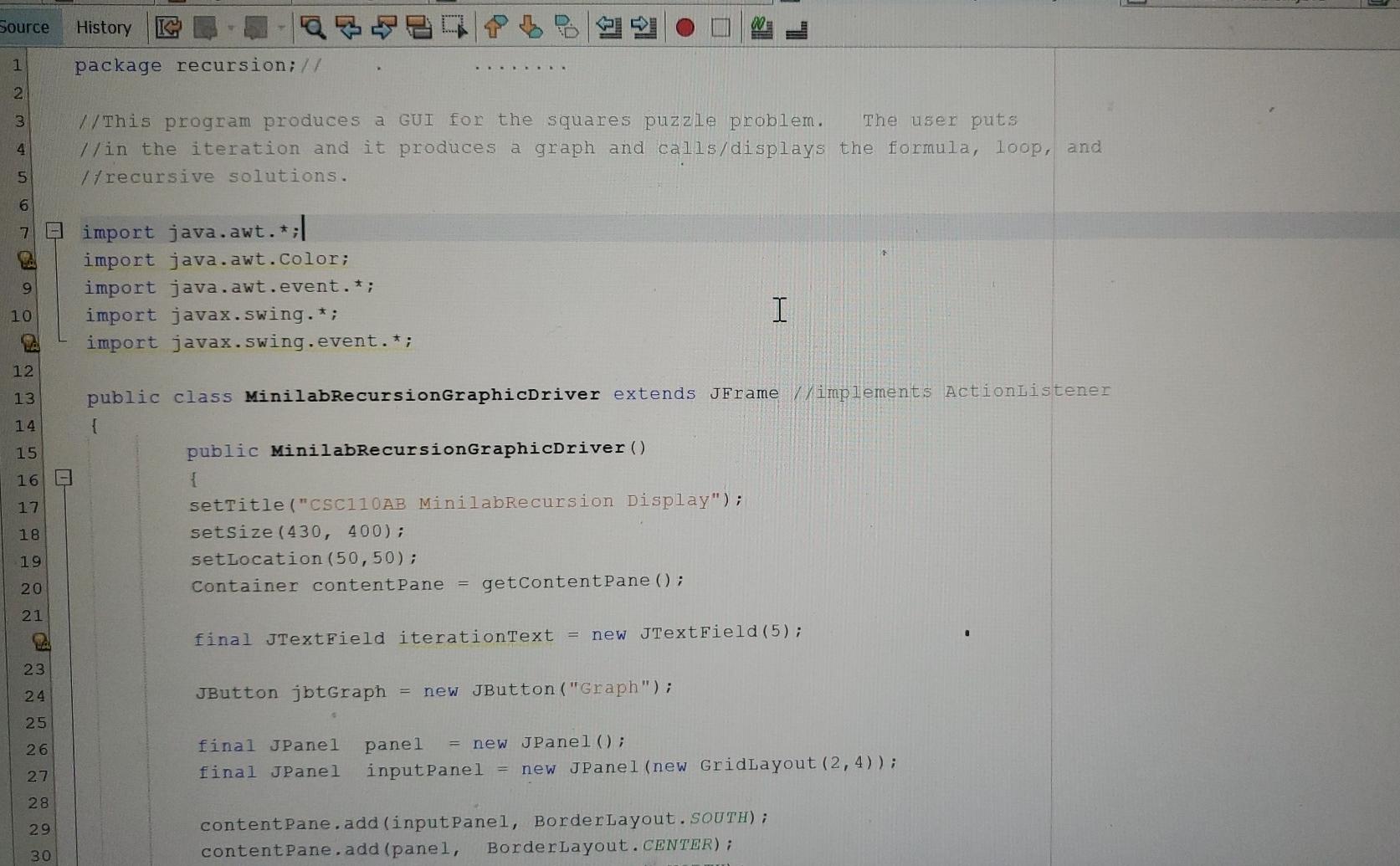Viewport: 1400px width, 866px height.
Task: Click the Previous Bookmark up-arrow icon
Action: [494, 29]
